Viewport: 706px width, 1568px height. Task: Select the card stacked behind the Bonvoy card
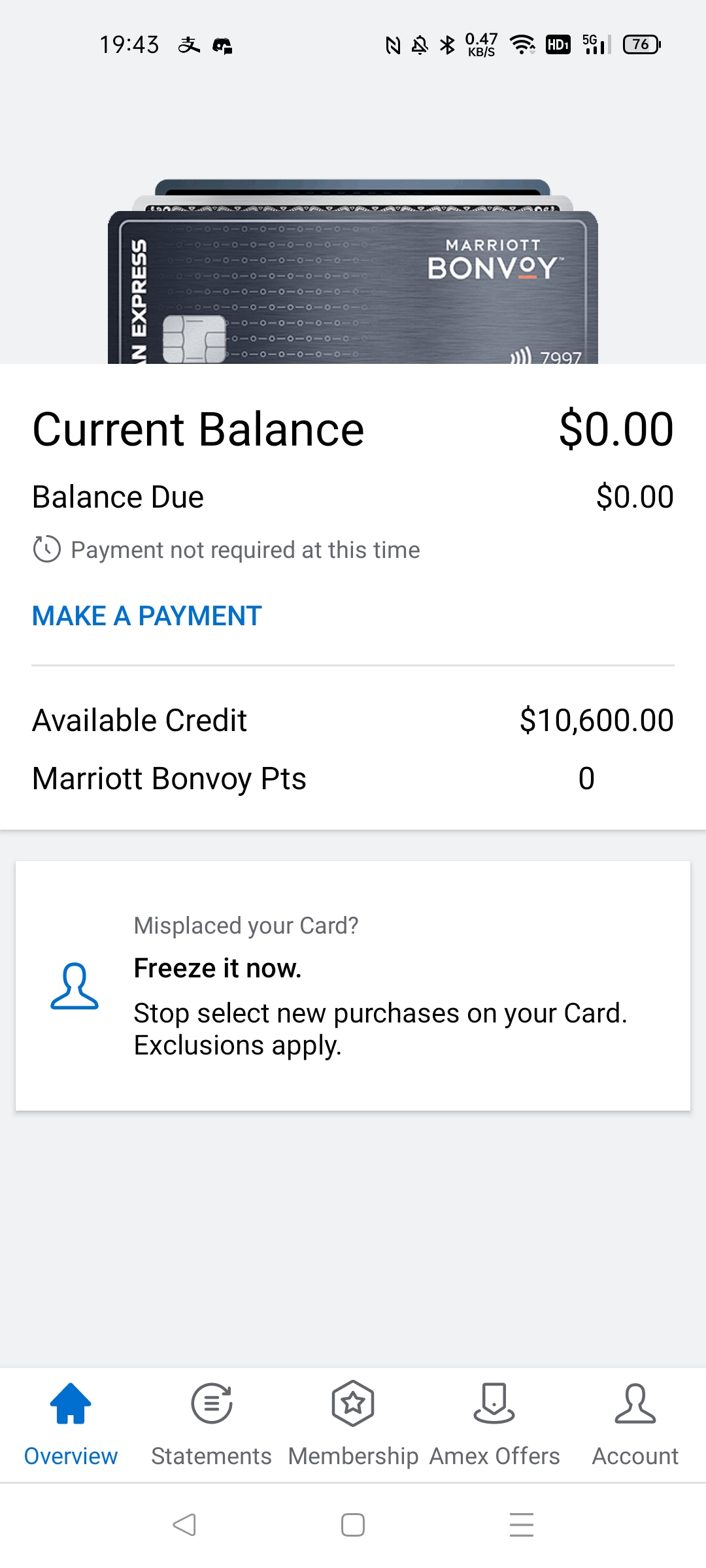point(353,202)
